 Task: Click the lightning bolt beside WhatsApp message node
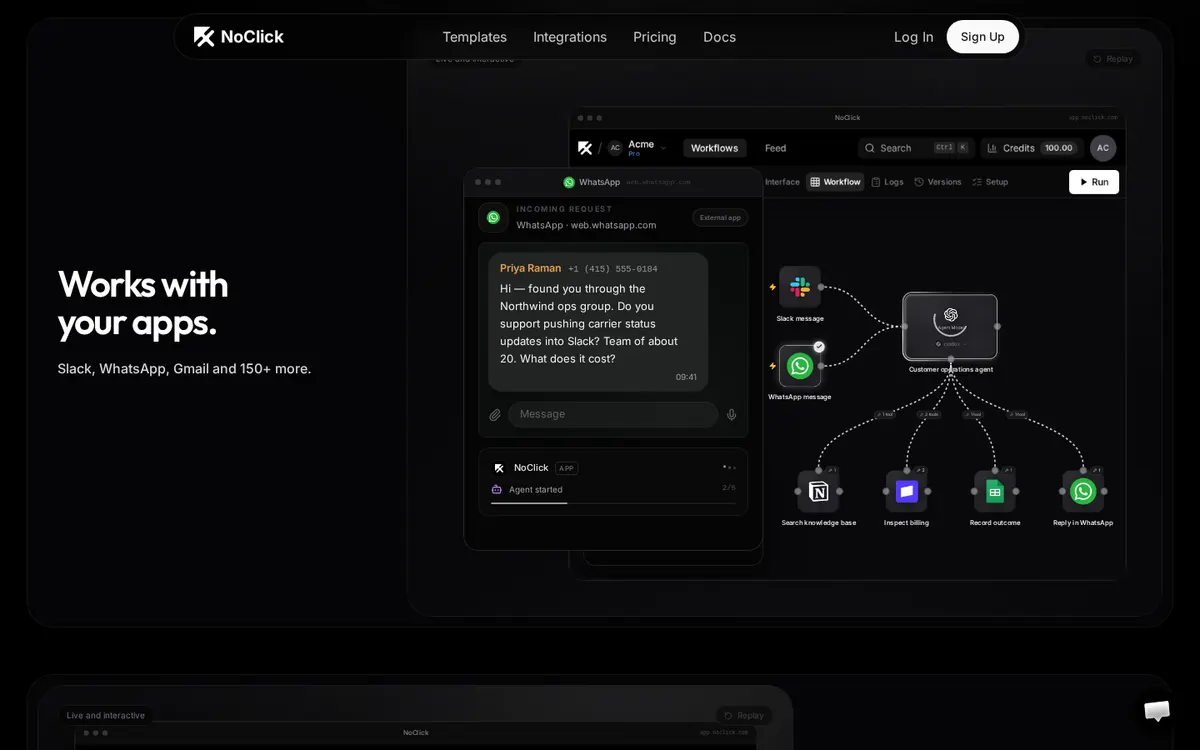(x=772, y=366)
